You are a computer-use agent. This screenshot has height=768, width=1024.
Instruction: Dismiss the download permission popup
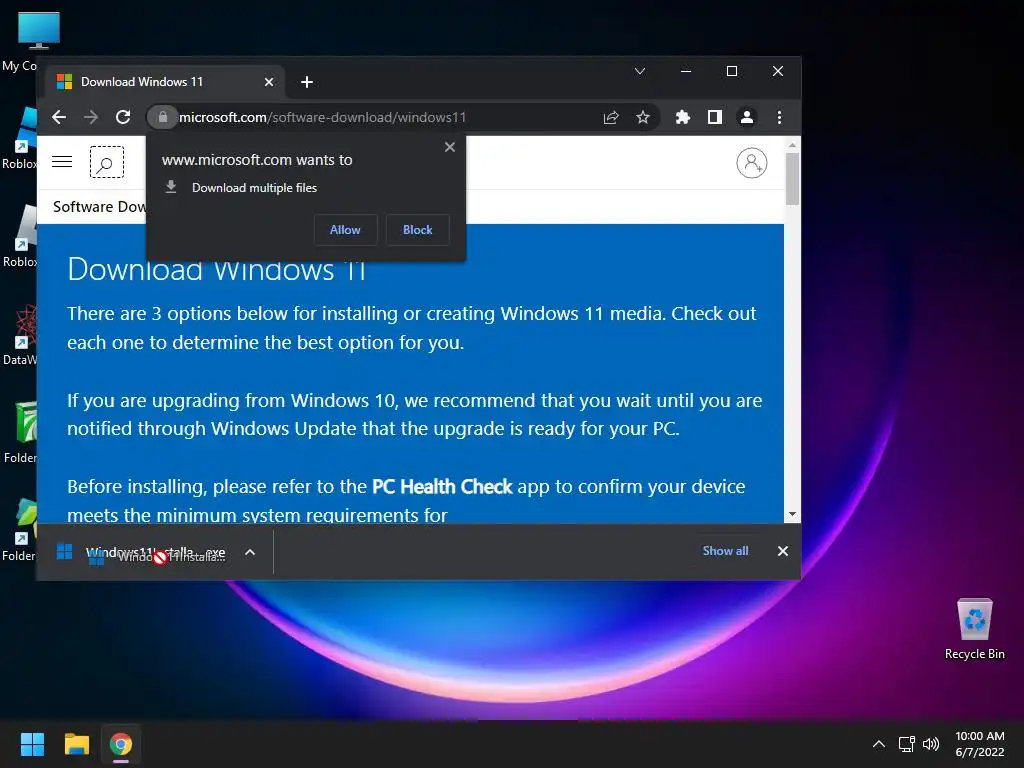pos(449,147)
